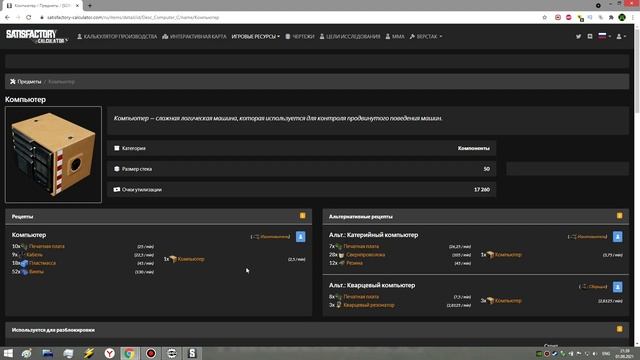Open Изготовитель link in Катерийный компьютер recipe
Viewport: 640px width, 360px height.
click(x=592, y=237)
